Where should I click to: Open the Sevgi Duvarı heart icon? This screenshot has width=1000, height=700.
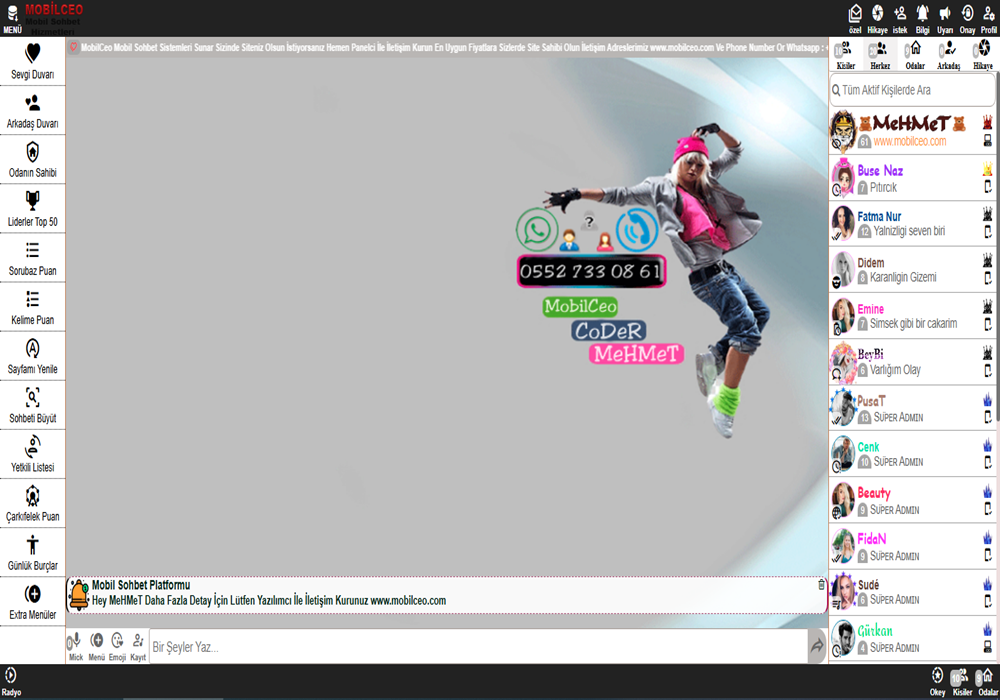pos(33,54)
